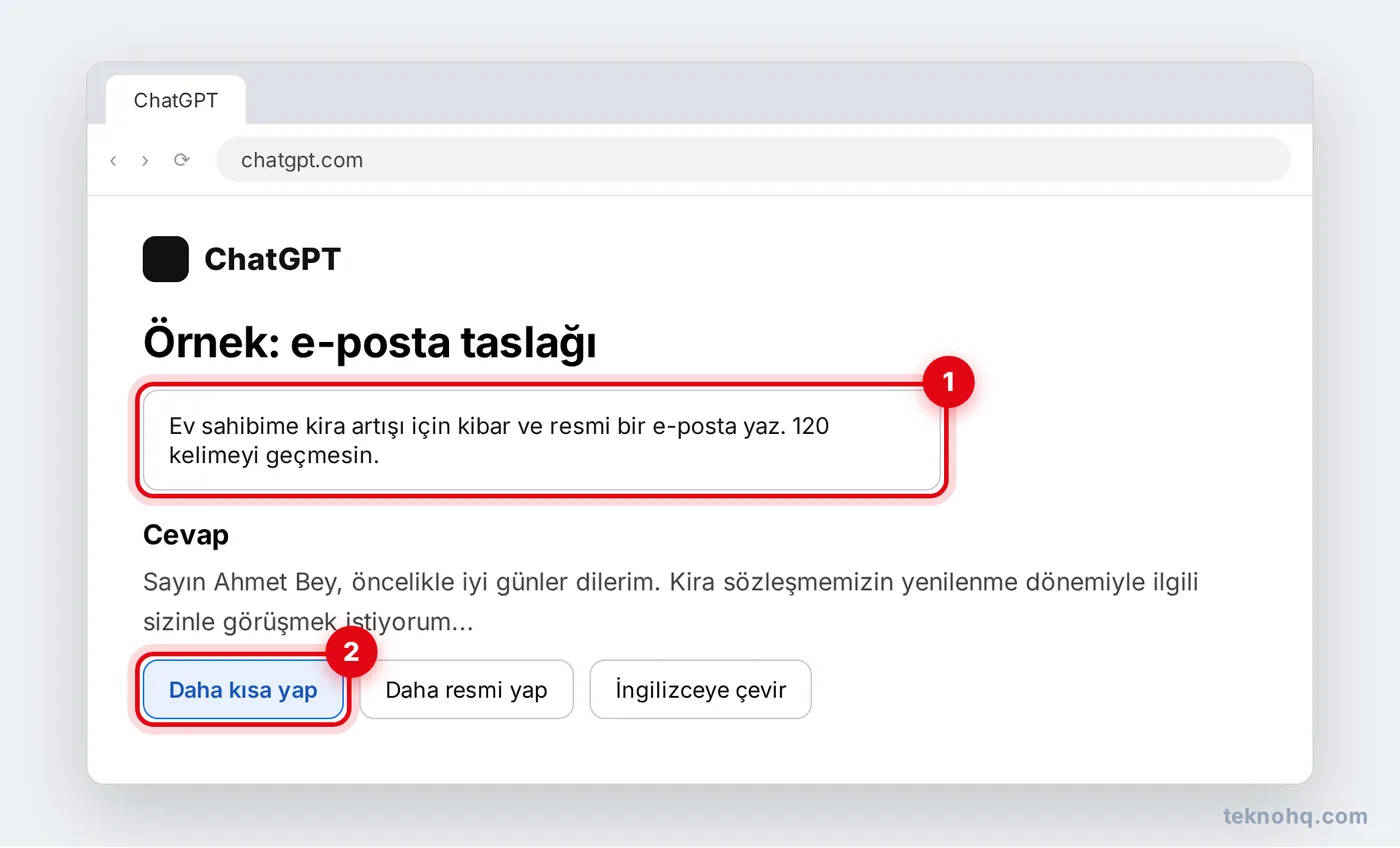Click the heading Örnek: e-posta taslağı

pos(370,343)
